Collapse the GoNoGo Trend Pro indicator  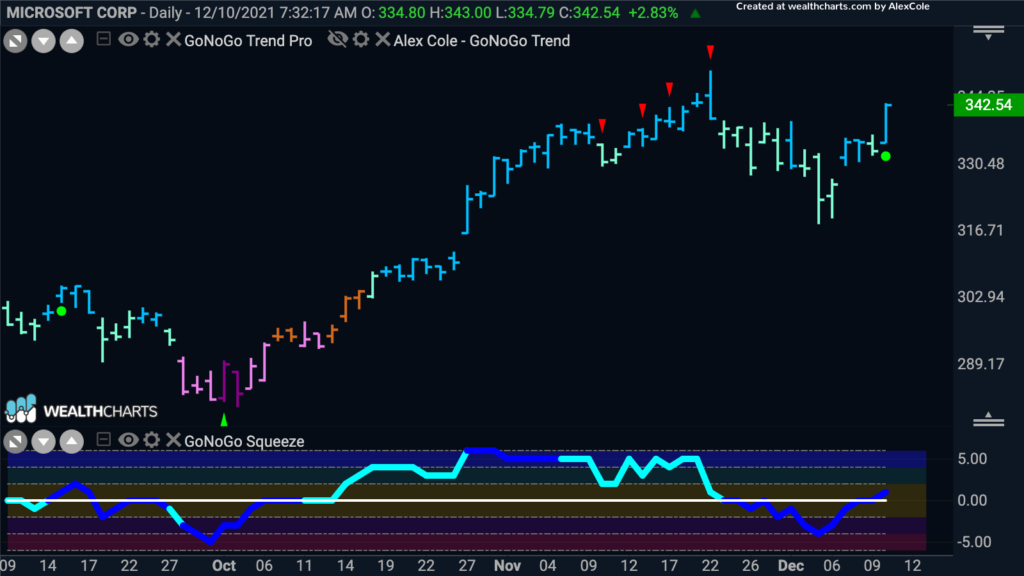coord(103,39)
